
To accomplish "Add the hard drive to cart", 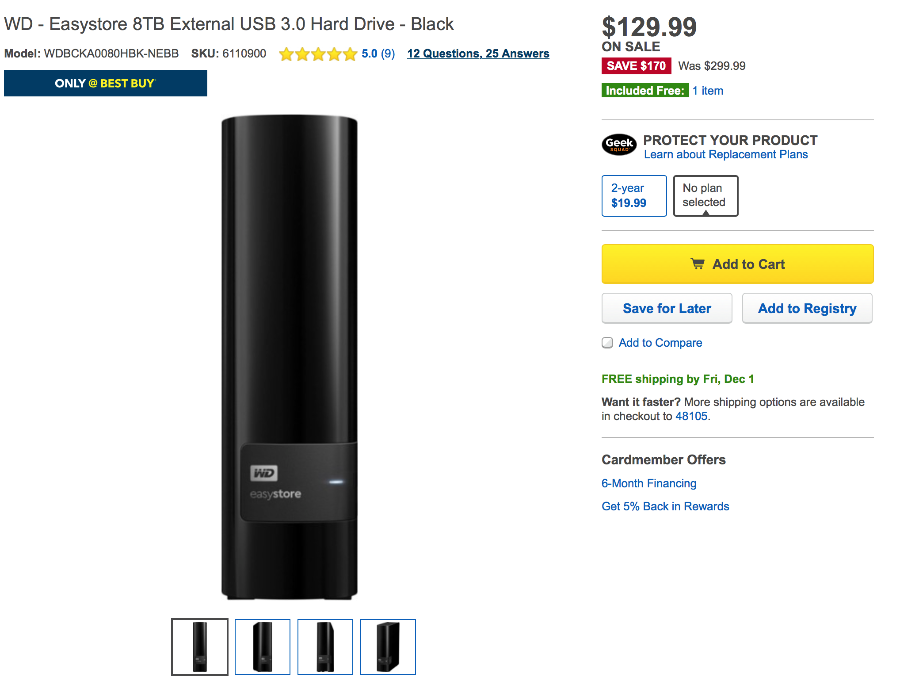I will 738,264.
